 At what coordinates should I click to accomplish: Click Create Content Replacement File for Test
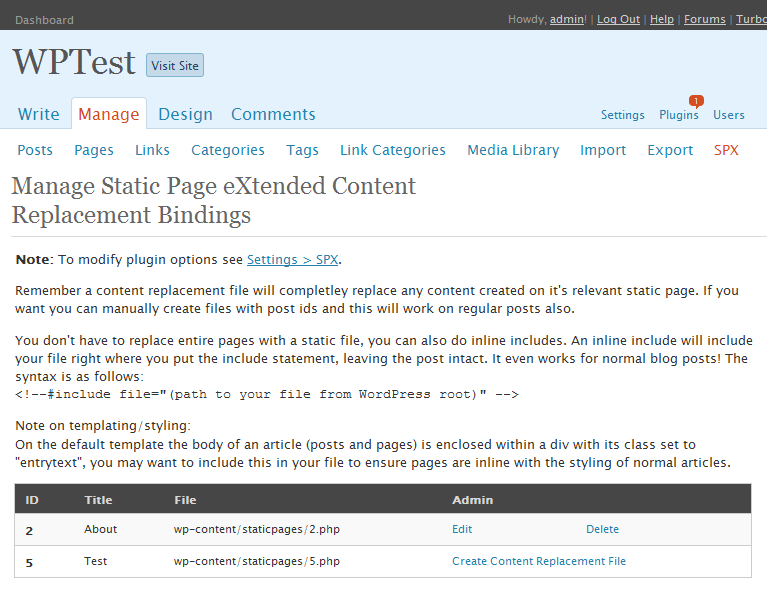(539, 561)
